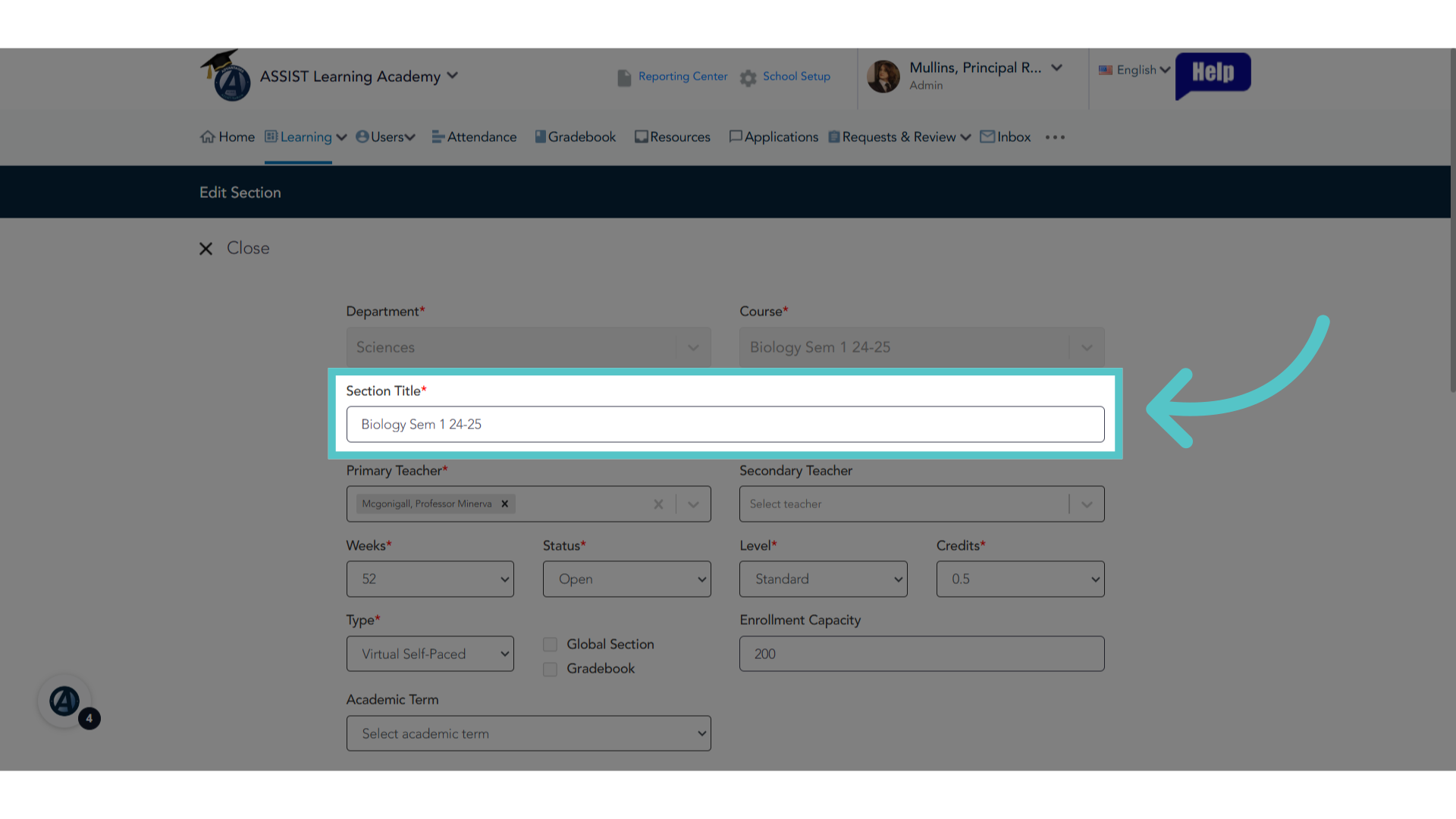
Task: Enable the Global Section checkbox
Action: point(551,645)
